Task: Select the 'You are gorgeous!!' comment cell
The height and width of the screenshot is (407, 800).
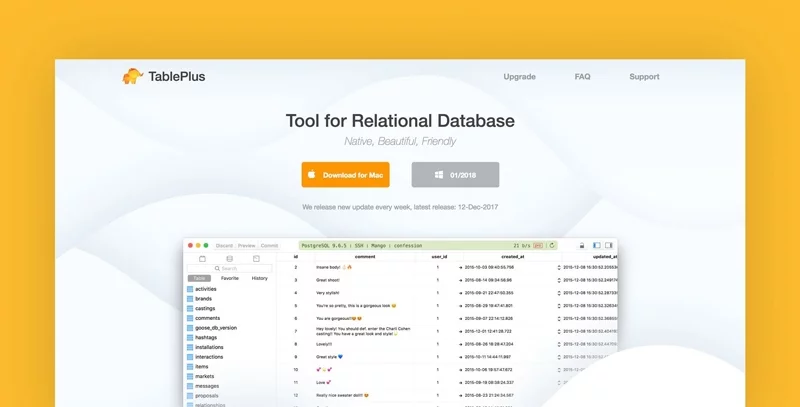Action: (x=339, y=318)
